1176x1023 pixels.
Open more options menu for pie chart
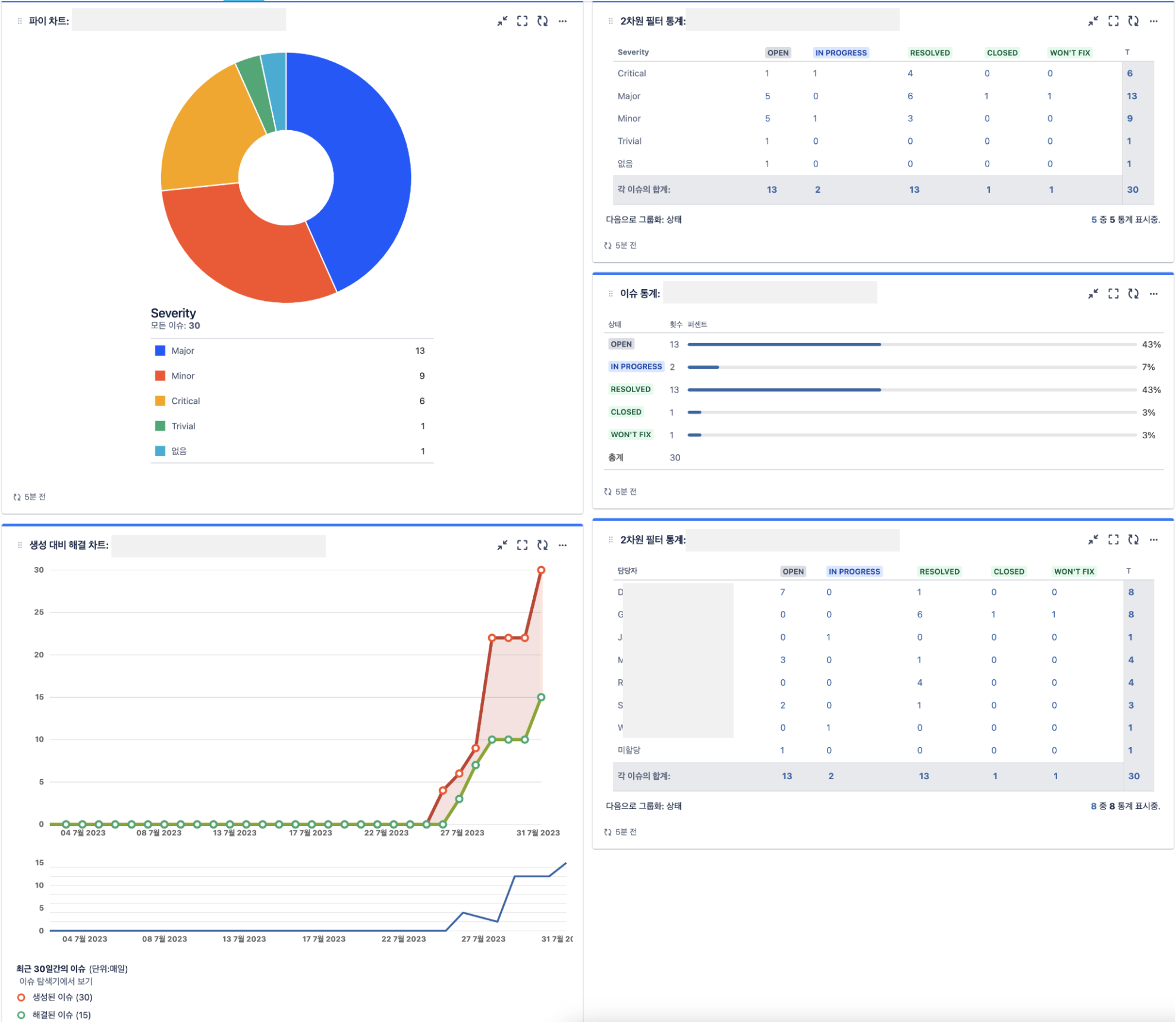[x=562, y=21]
